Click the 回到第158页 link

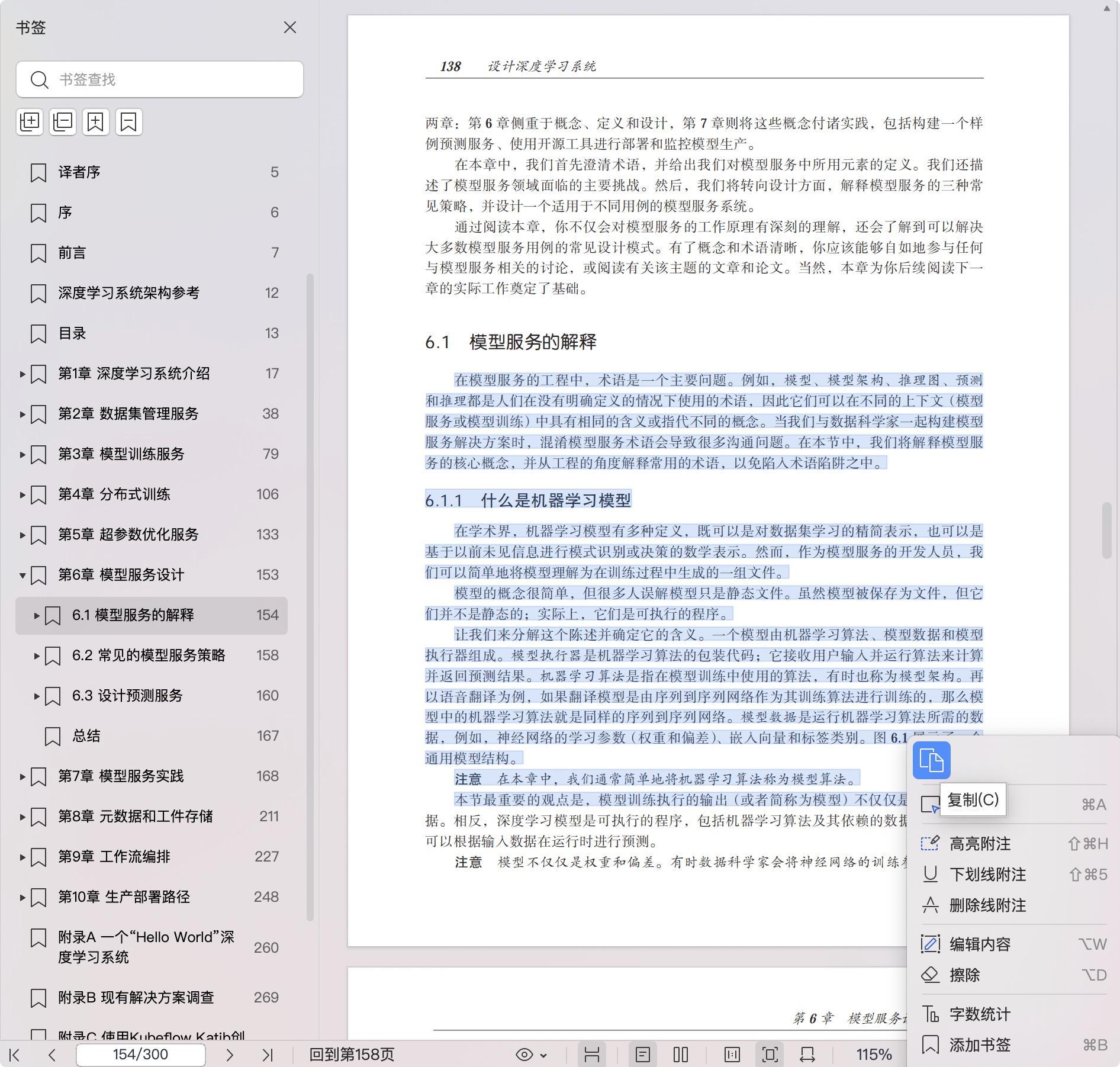pos(352,1055)
